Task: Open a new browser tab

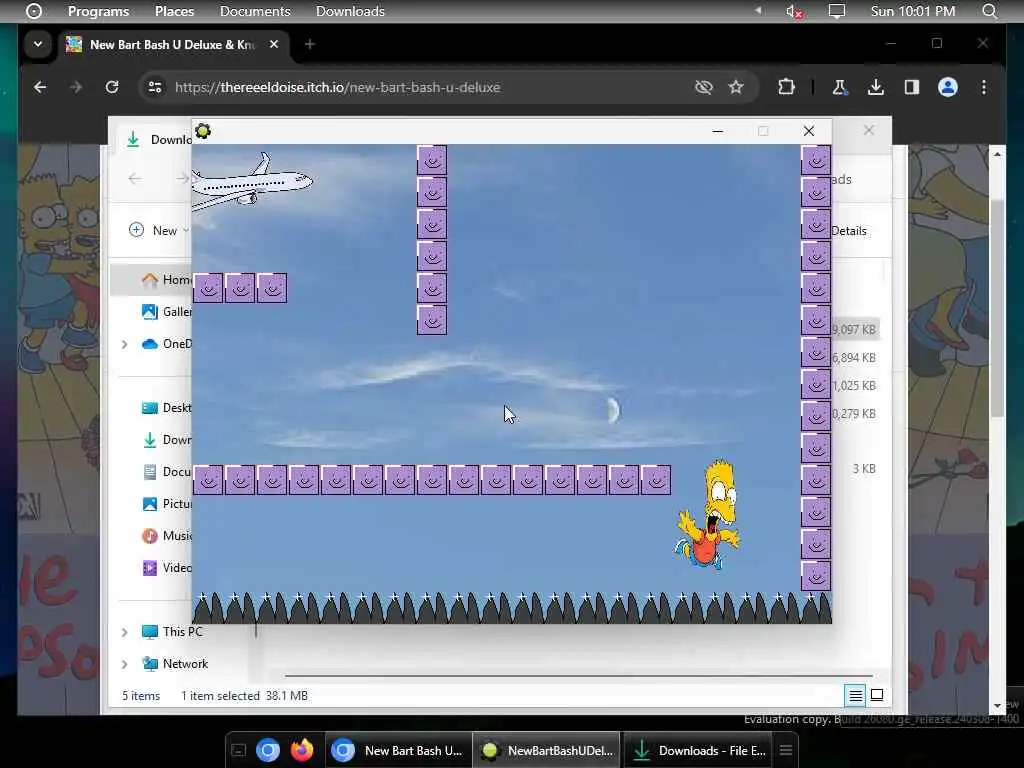Action: [x=310, y=44]
